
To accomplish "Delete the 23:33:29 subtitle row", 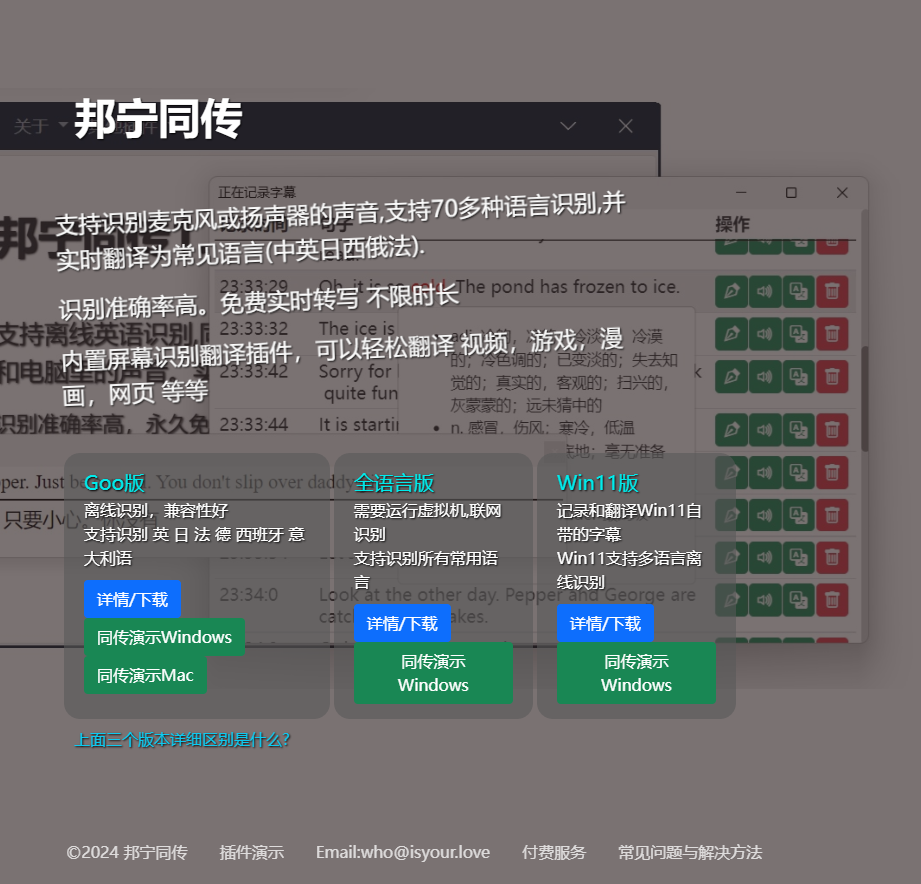I will click(x=832, y=291).
